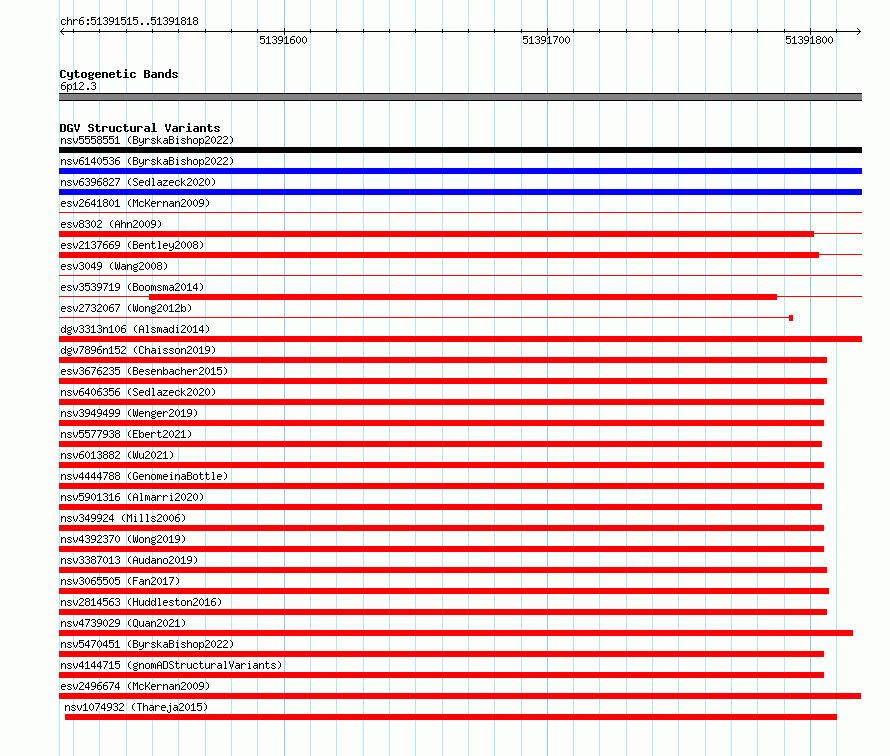Click the red nsv5577938 variant bar

click(440, 444)
